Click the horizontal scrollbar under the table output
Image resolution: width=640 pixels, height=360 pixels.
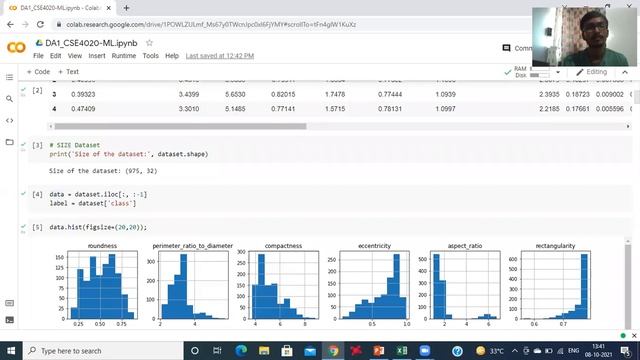point(180,127)
